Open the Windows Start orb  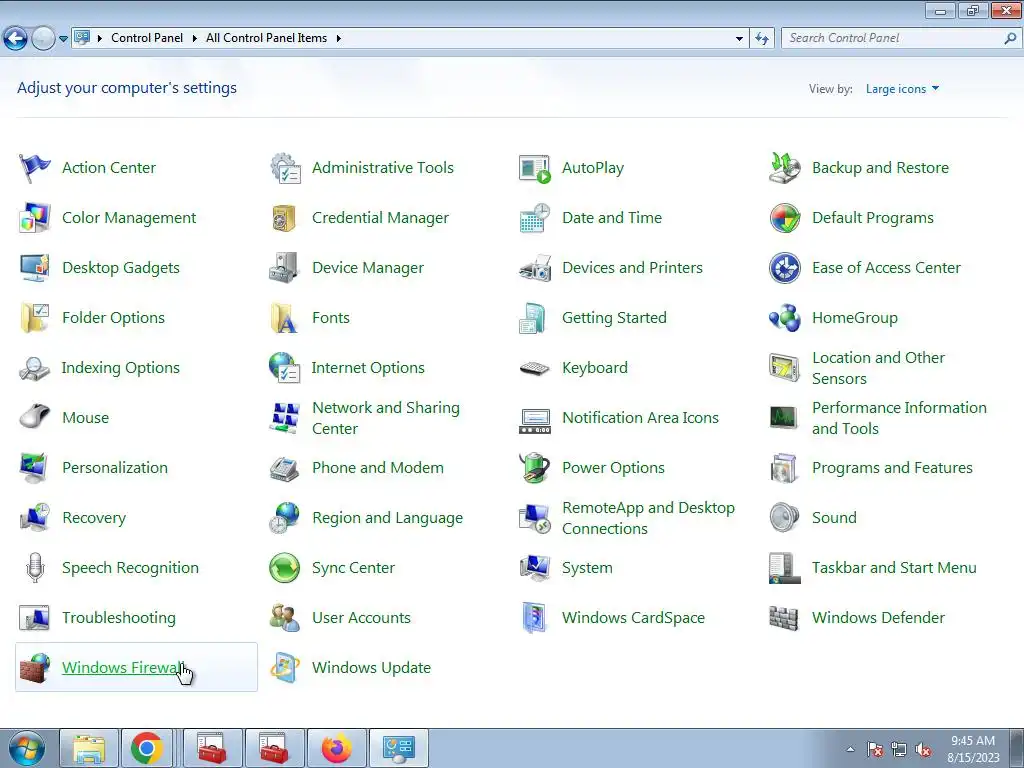tap(27, 748)
